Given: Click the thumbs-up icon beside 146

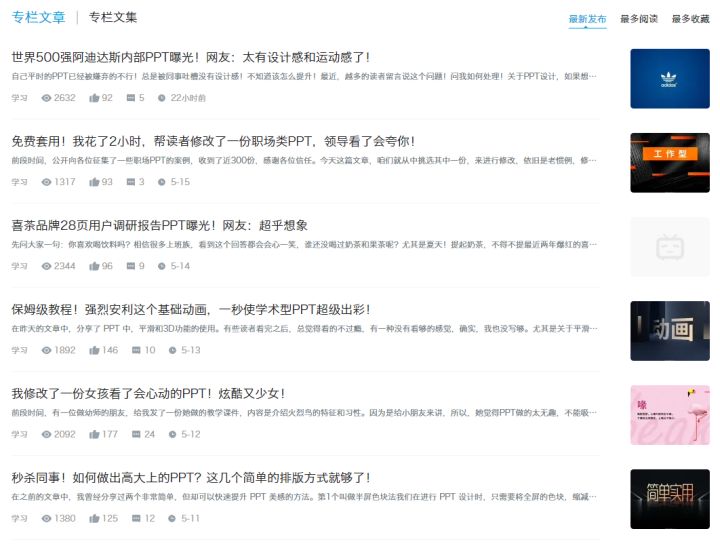Looking at the screenshot, I should (x=94, y=350).
